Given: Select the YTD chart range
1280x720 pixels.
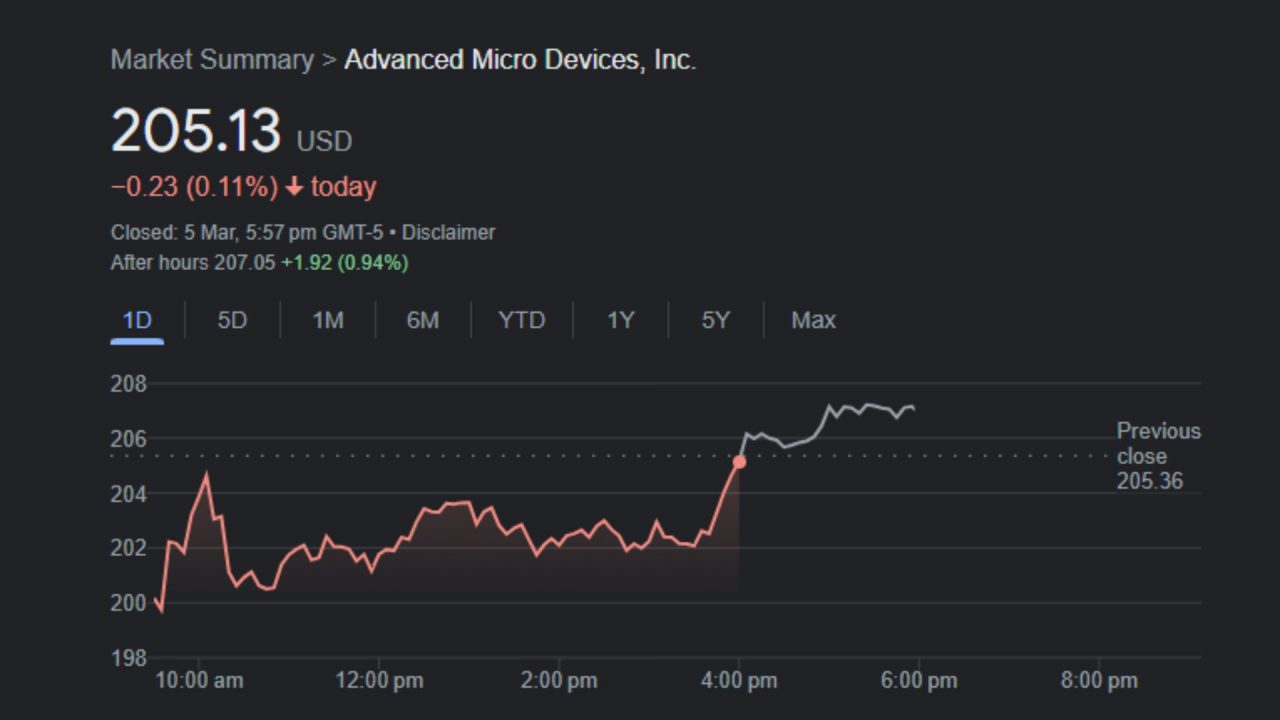Looking at the screenshot, I should (522, 320).
